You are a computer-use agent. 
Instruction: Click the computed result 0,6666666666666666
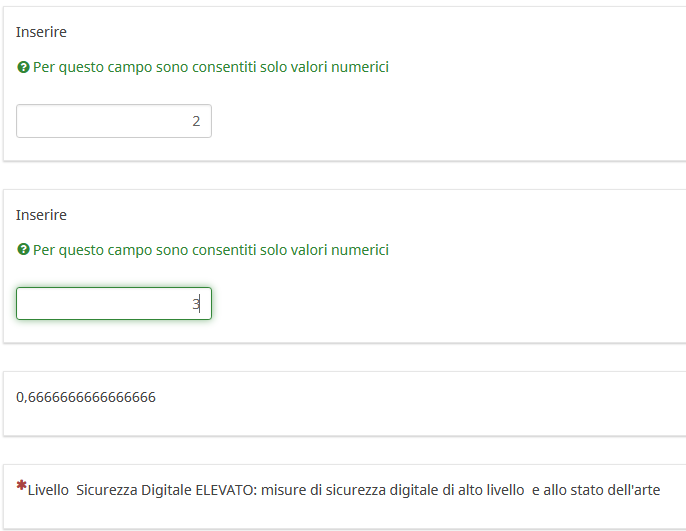pos(86,397)
